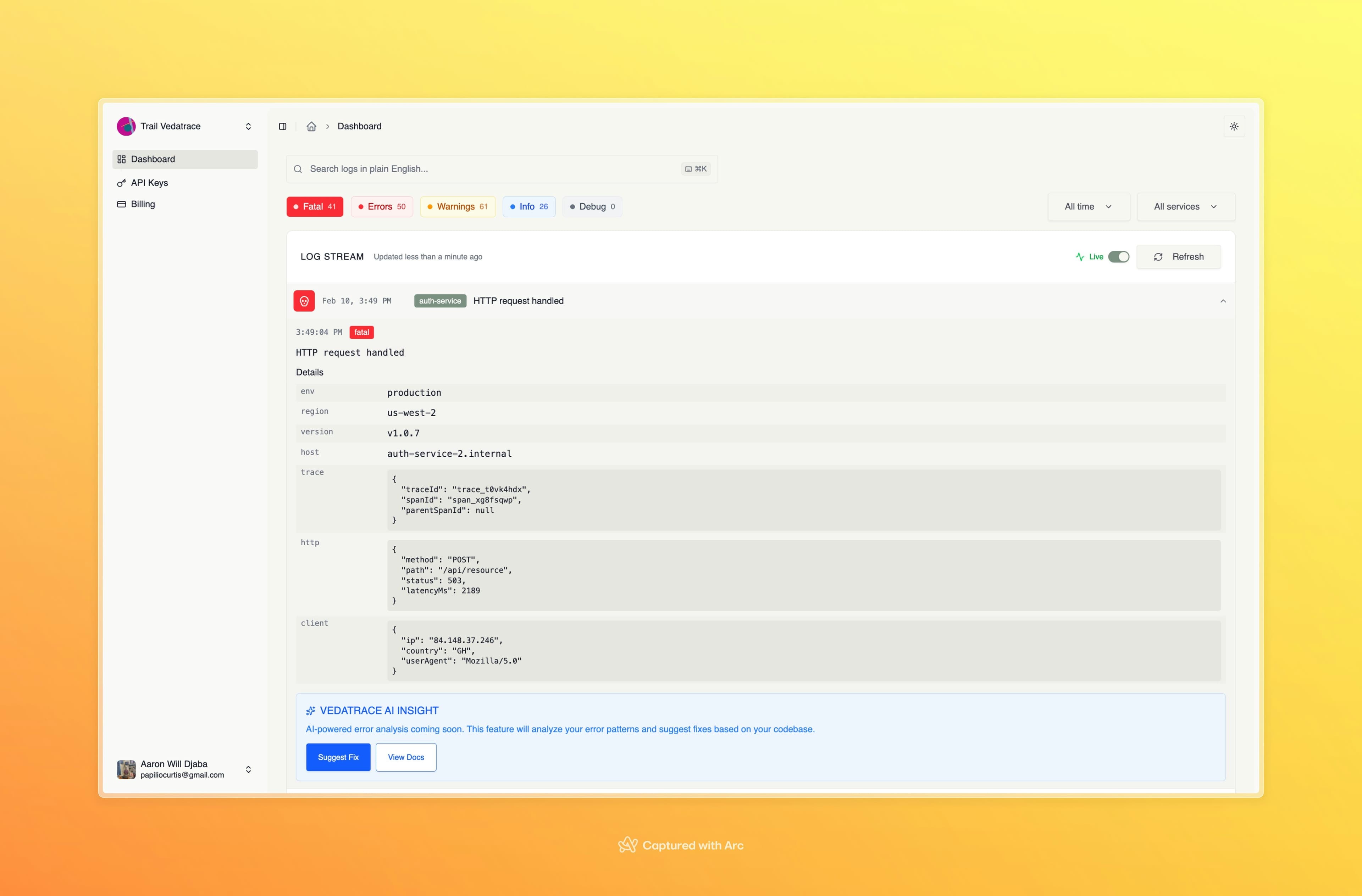Enable the Debug severity filter

(592, 207)
